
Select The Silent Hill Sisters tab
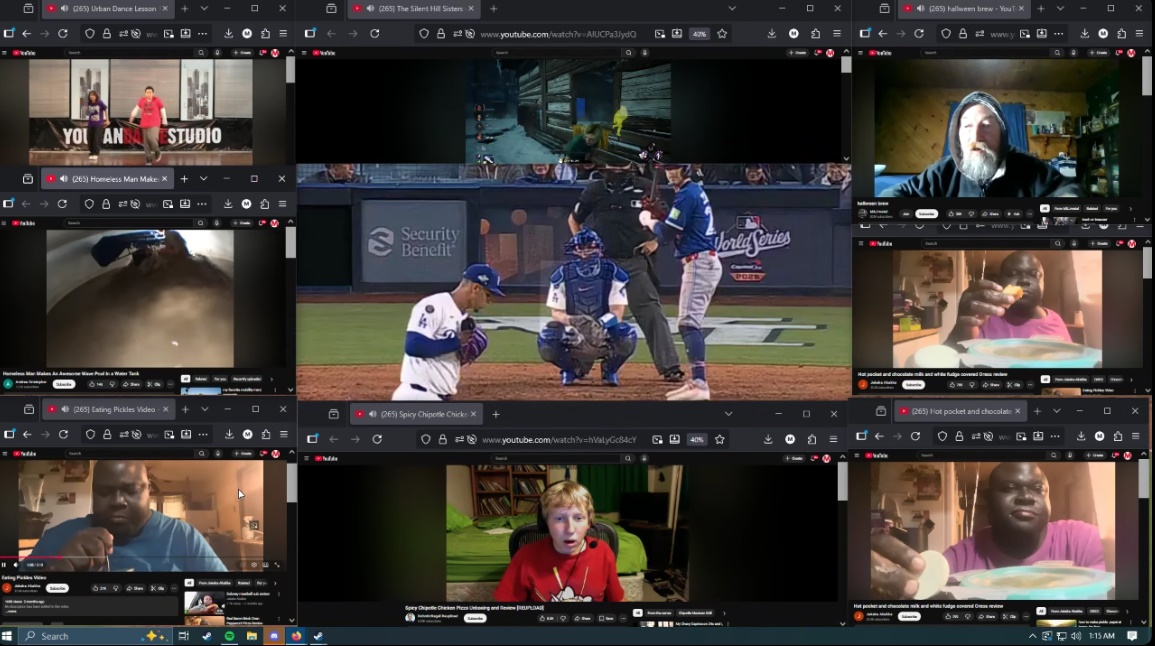413,9
